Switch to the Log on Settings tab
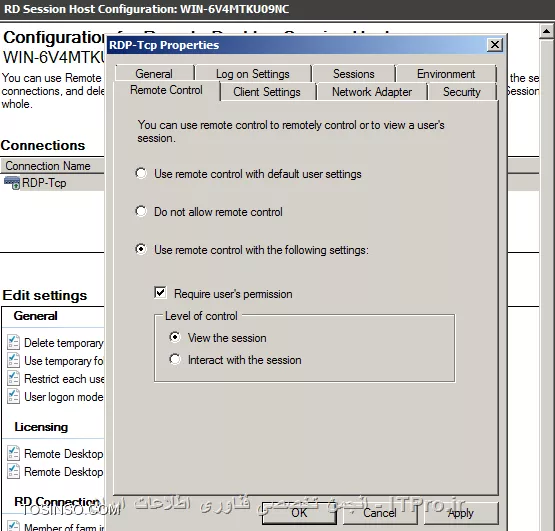 [253, 74]
